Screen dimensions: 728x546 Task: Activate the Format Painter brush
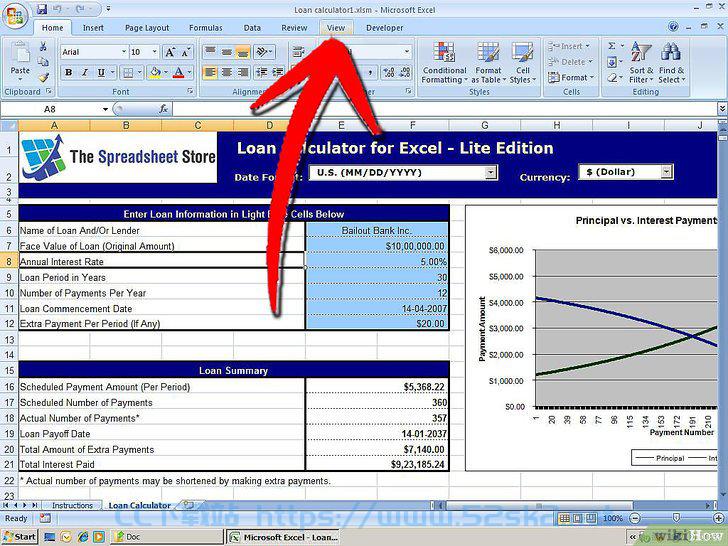point(44,77)
